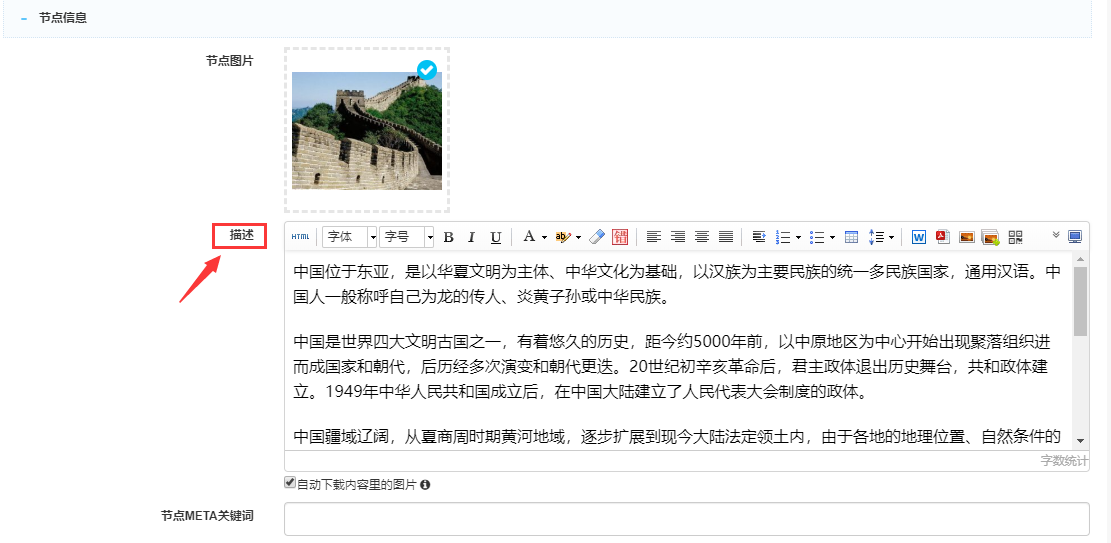Click the blue check badge on the node image

coord(427,69)
